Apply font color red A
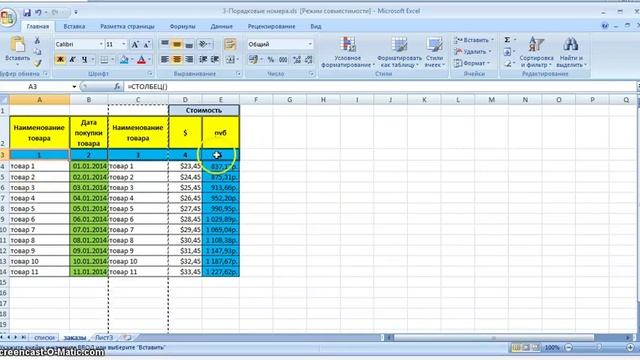 coord(142,60)
